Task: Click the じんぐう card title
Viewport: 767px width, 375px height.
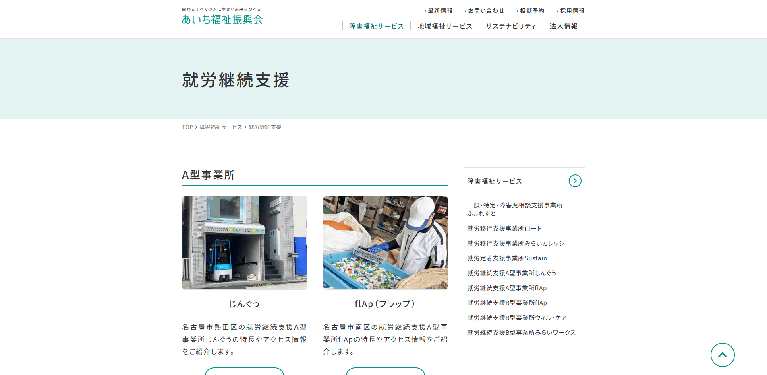Action: pyautogui.click(x=245, y=304)
